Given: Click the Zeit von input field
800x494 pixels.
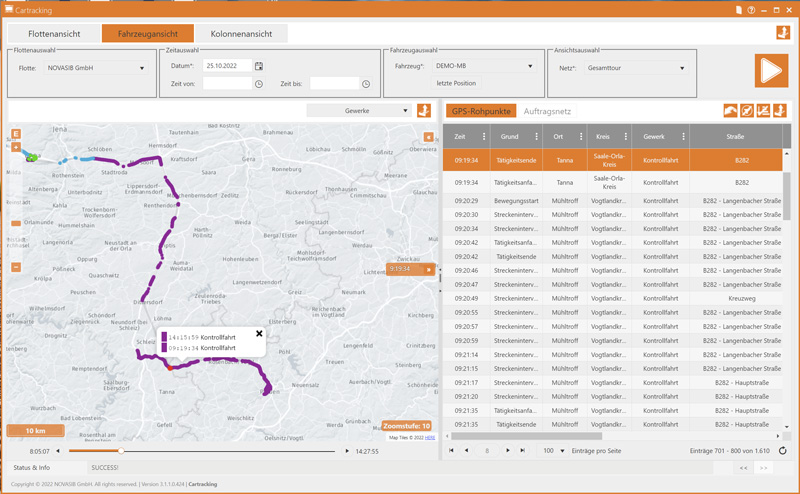Looking at the screenshot, I should (228, 84).
